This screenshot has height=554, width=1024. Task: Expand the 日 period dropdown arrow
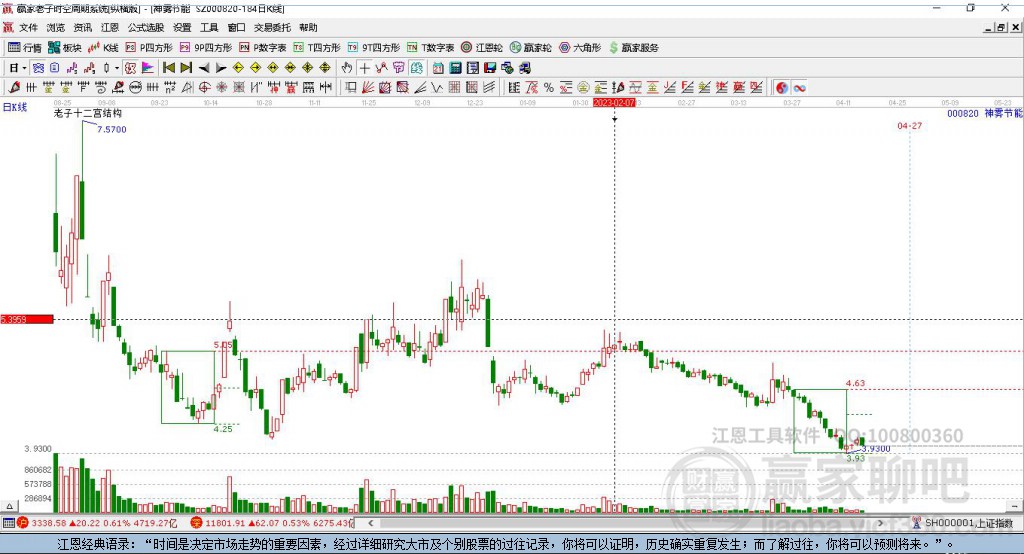click(25, 68)
